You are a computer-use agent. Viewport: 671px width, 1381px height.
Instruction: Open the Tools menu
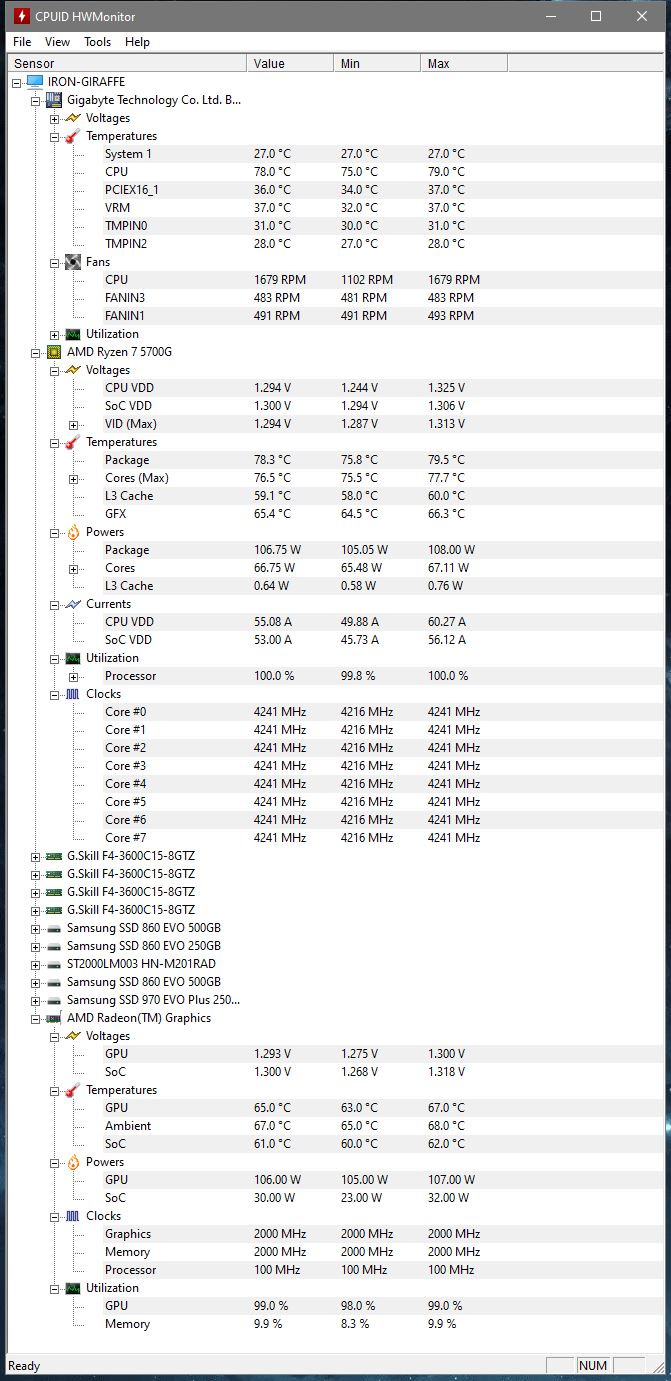pyautogui.click(x=98, y=42)
